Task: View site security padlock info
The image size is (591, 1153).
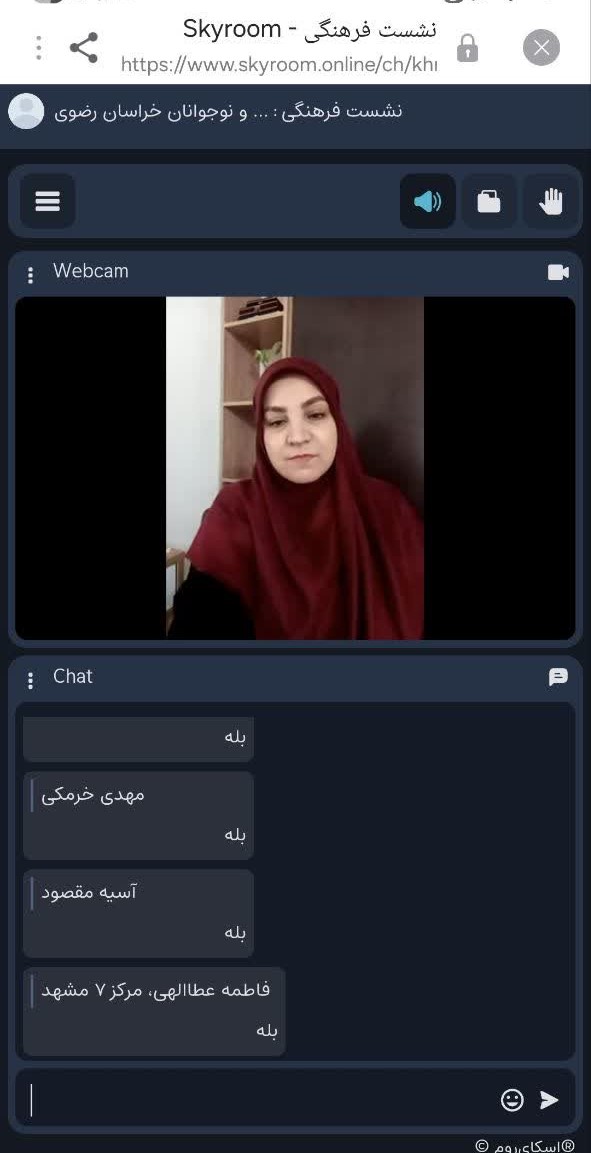Action: pyautogui.click(x=467, y=48)
